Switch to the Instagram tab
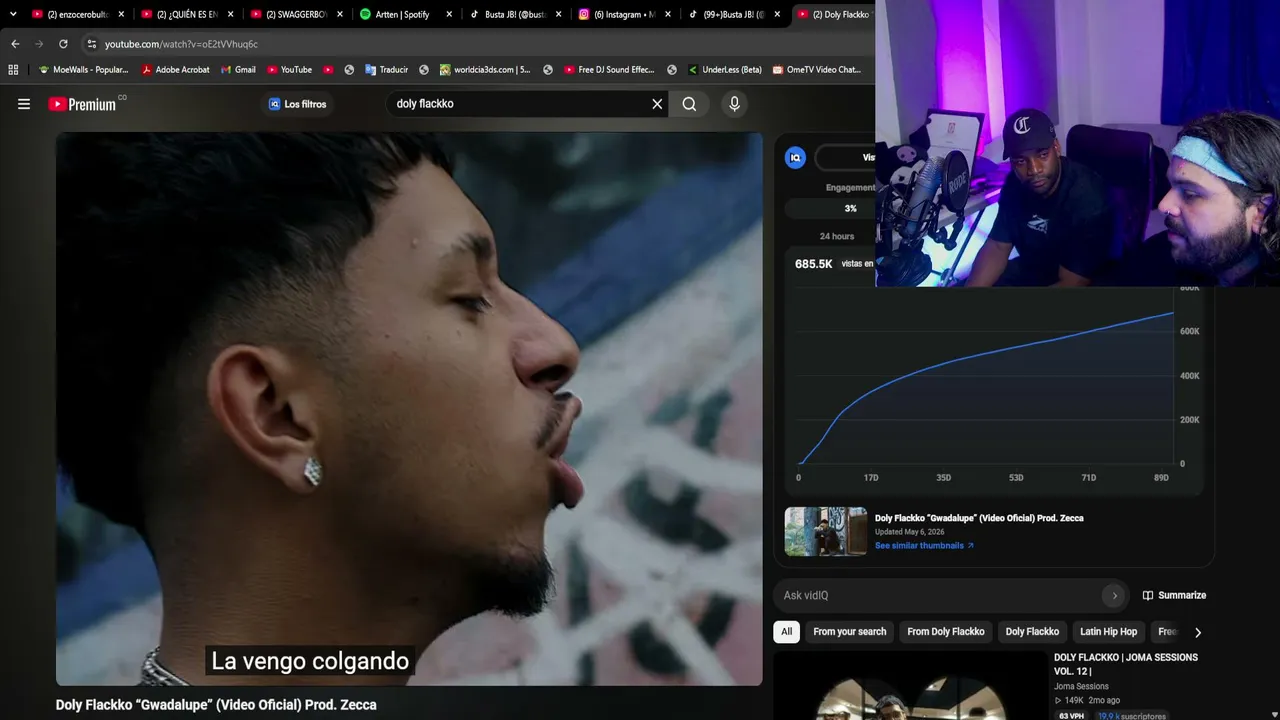The height and width of the screenshot is (720, 1280). tap(623, 14)
